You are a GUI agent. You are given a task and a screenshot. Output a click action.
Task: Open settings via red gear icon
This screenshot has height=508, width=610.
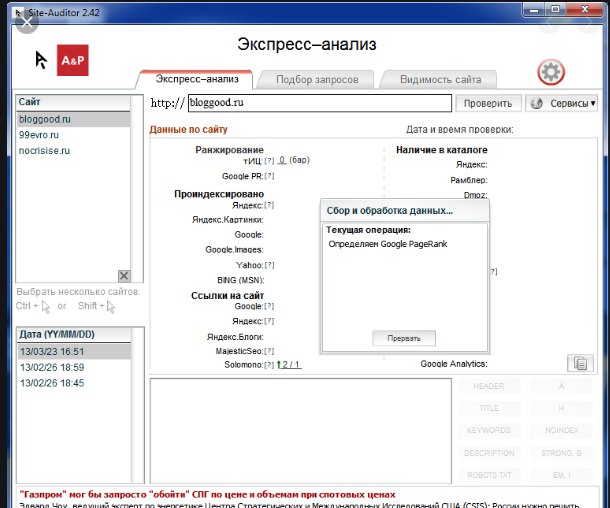551,72
